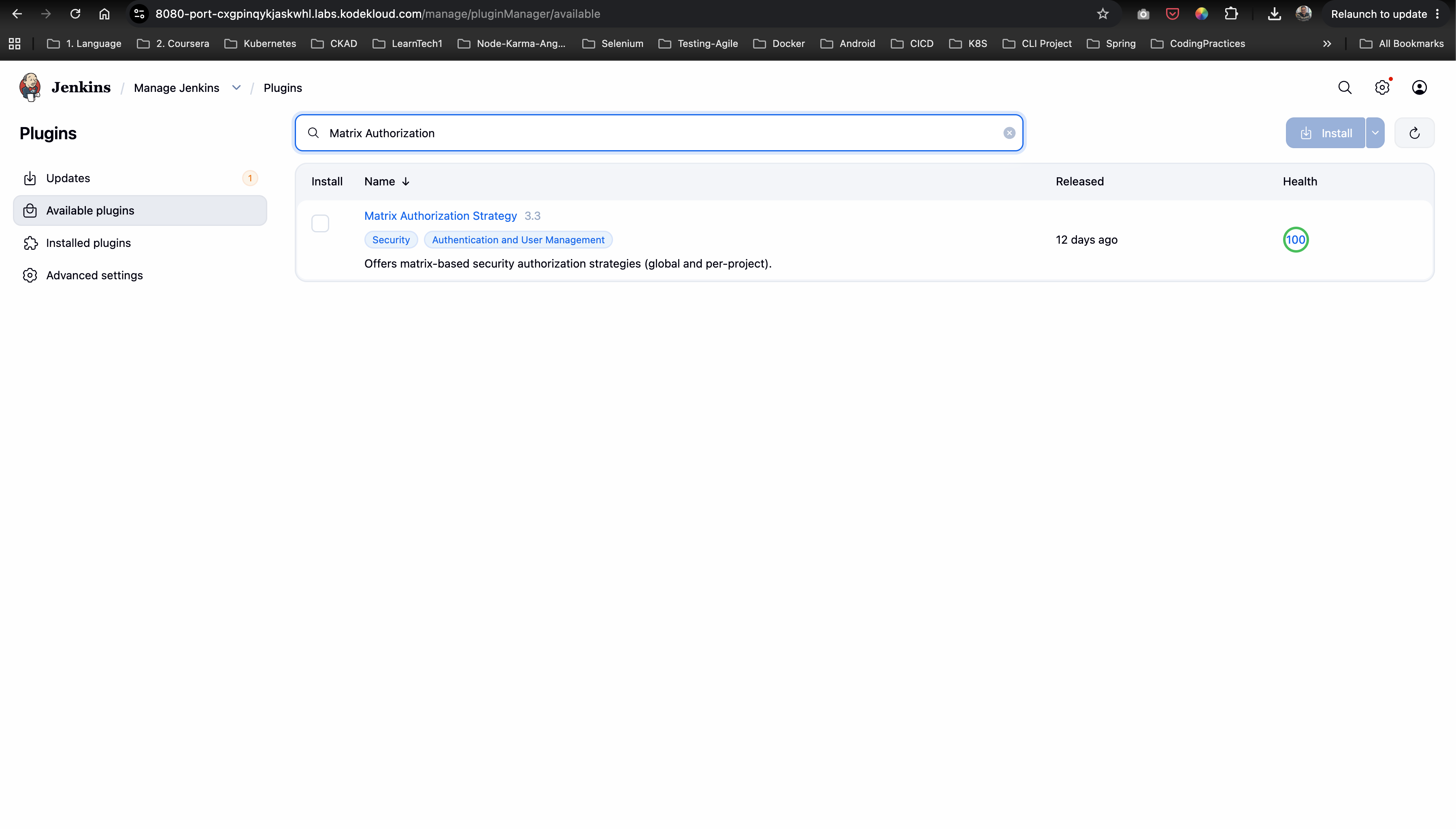Screen dimensions: 1456x829
Task: Open the All Bookmarks folder
Action: tap(1401, 44)
